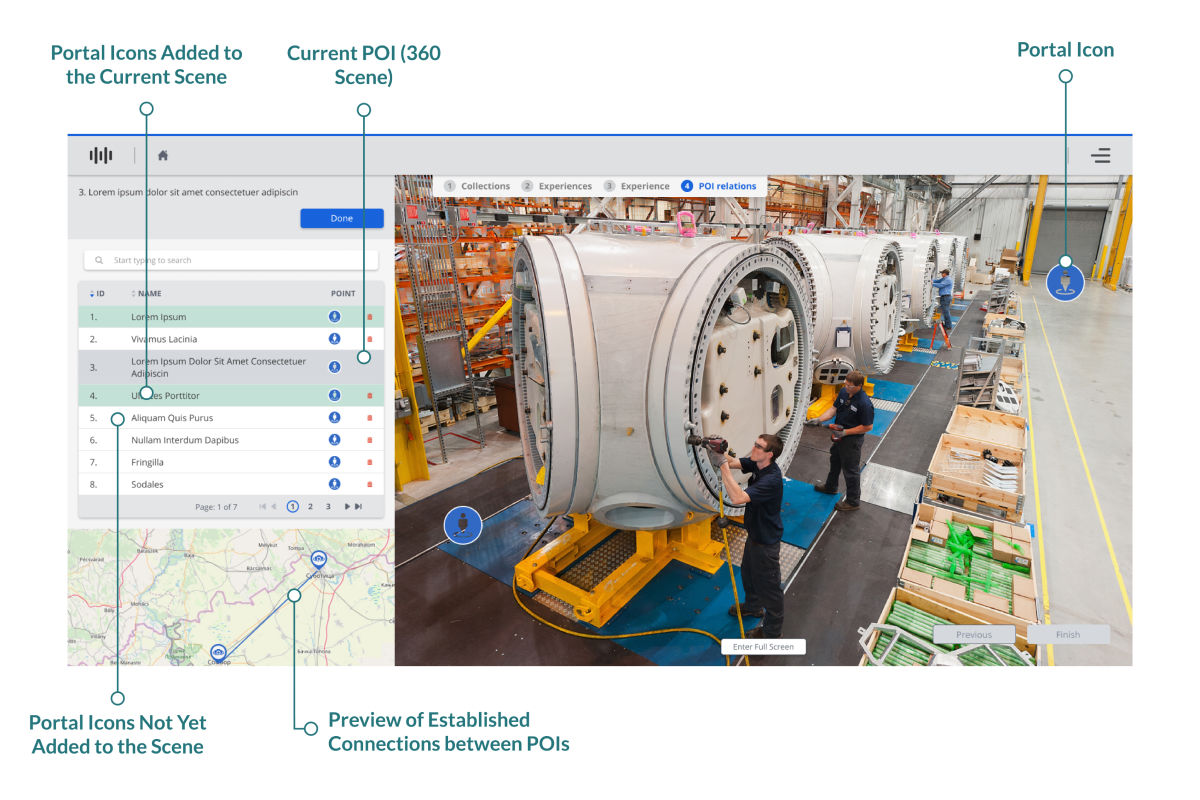Open the hamburger menu in the top bar
This screenshot has height=800, width=1200.
click(x=1100, y=156)
